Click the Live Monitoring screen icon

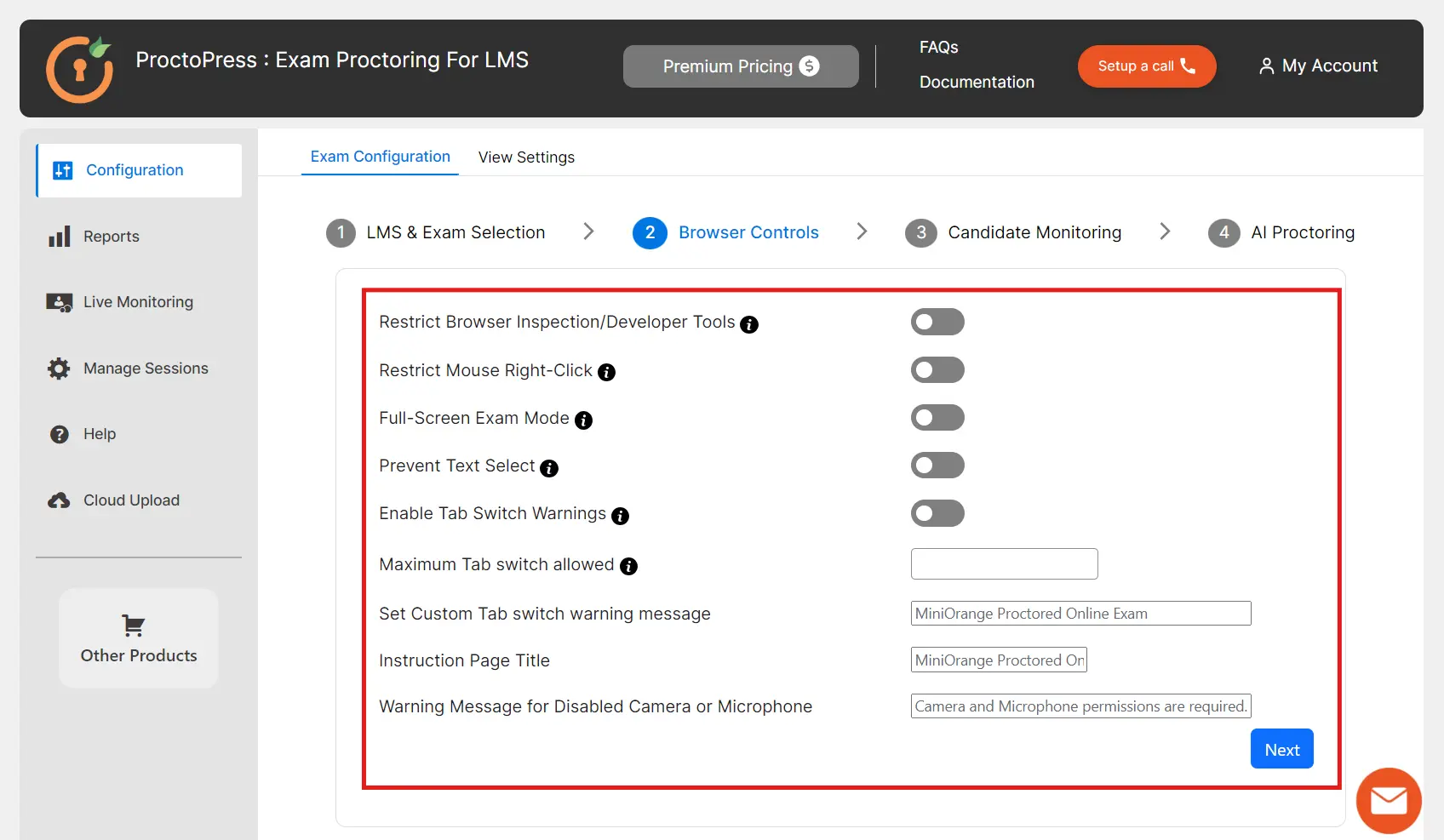(60, 302)
